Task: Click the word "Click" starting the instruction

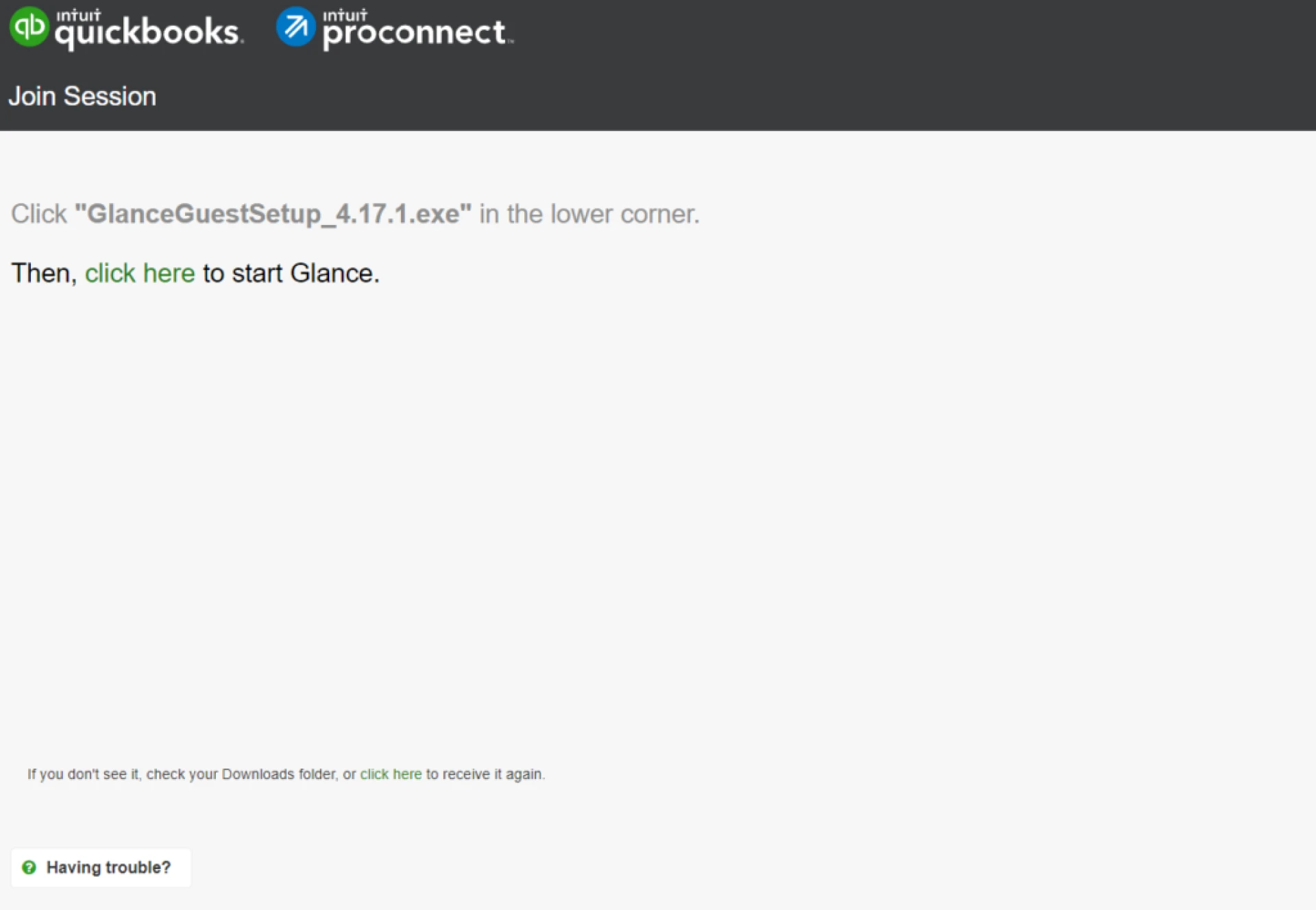Action: [x=39, y=214]
